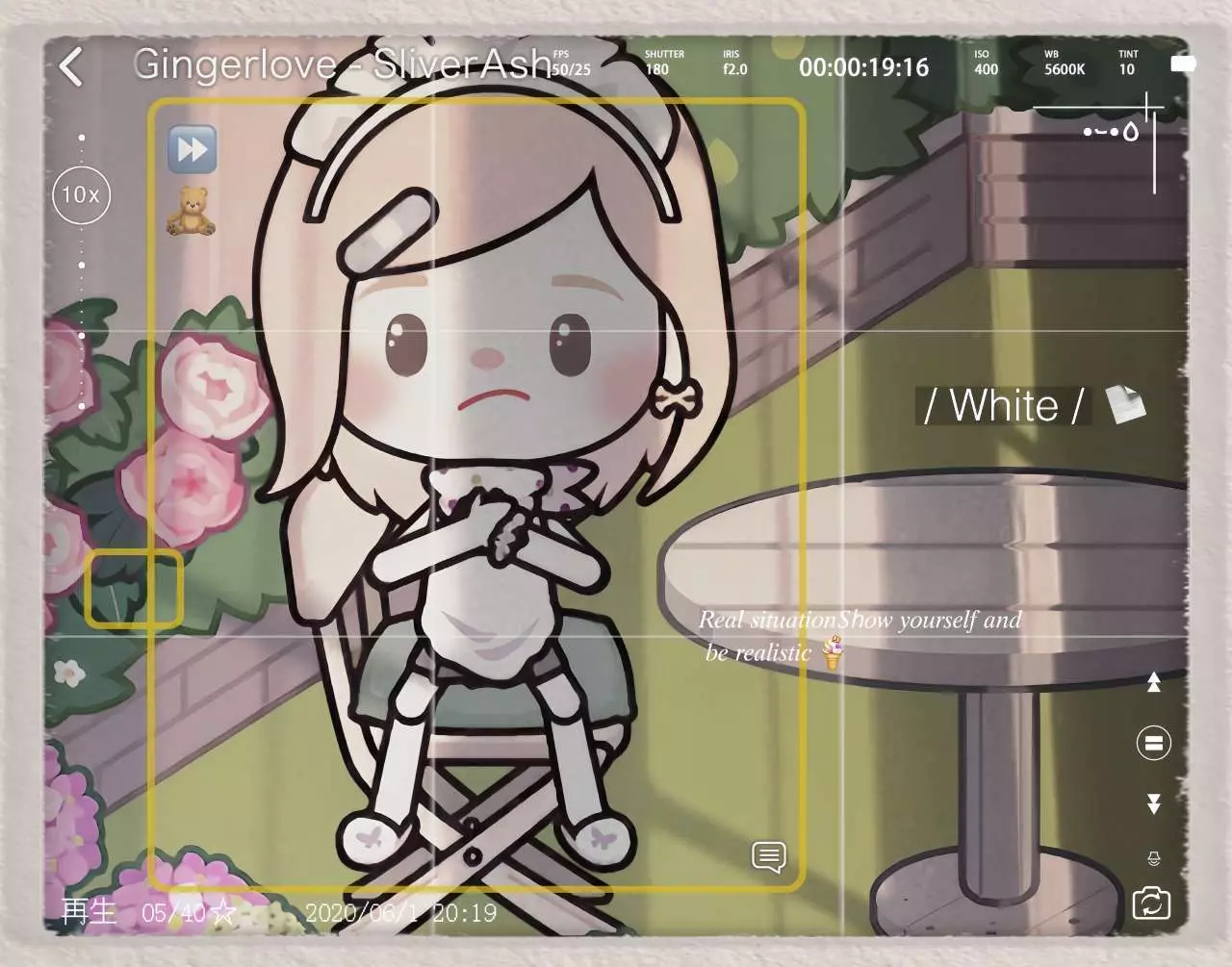The width and height of the screenshot is (1232, 967).
Task: Tap the / White / filter label
Action: tap(1004, 405)
